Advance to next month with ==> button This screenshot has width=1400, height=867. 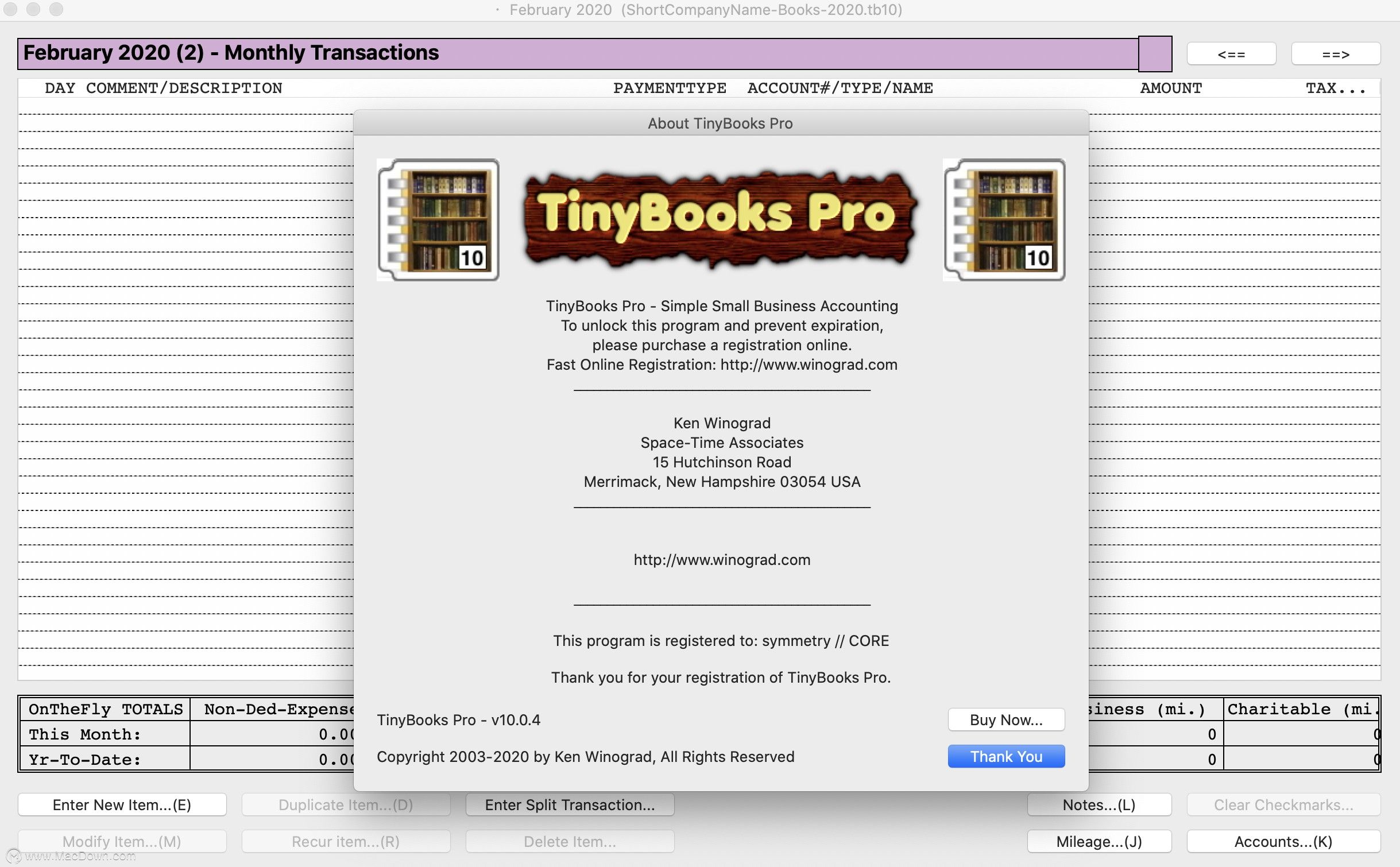click(1336, 54)
